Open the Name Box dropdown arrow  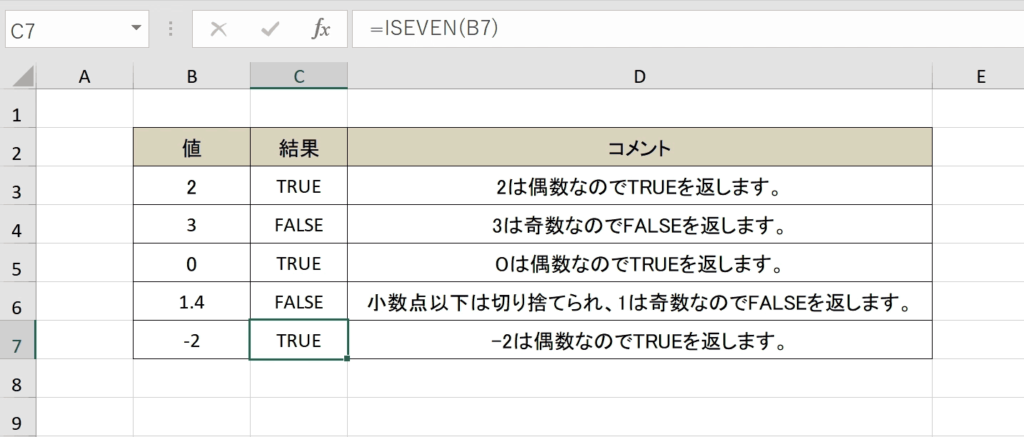(x=136, y=29)
